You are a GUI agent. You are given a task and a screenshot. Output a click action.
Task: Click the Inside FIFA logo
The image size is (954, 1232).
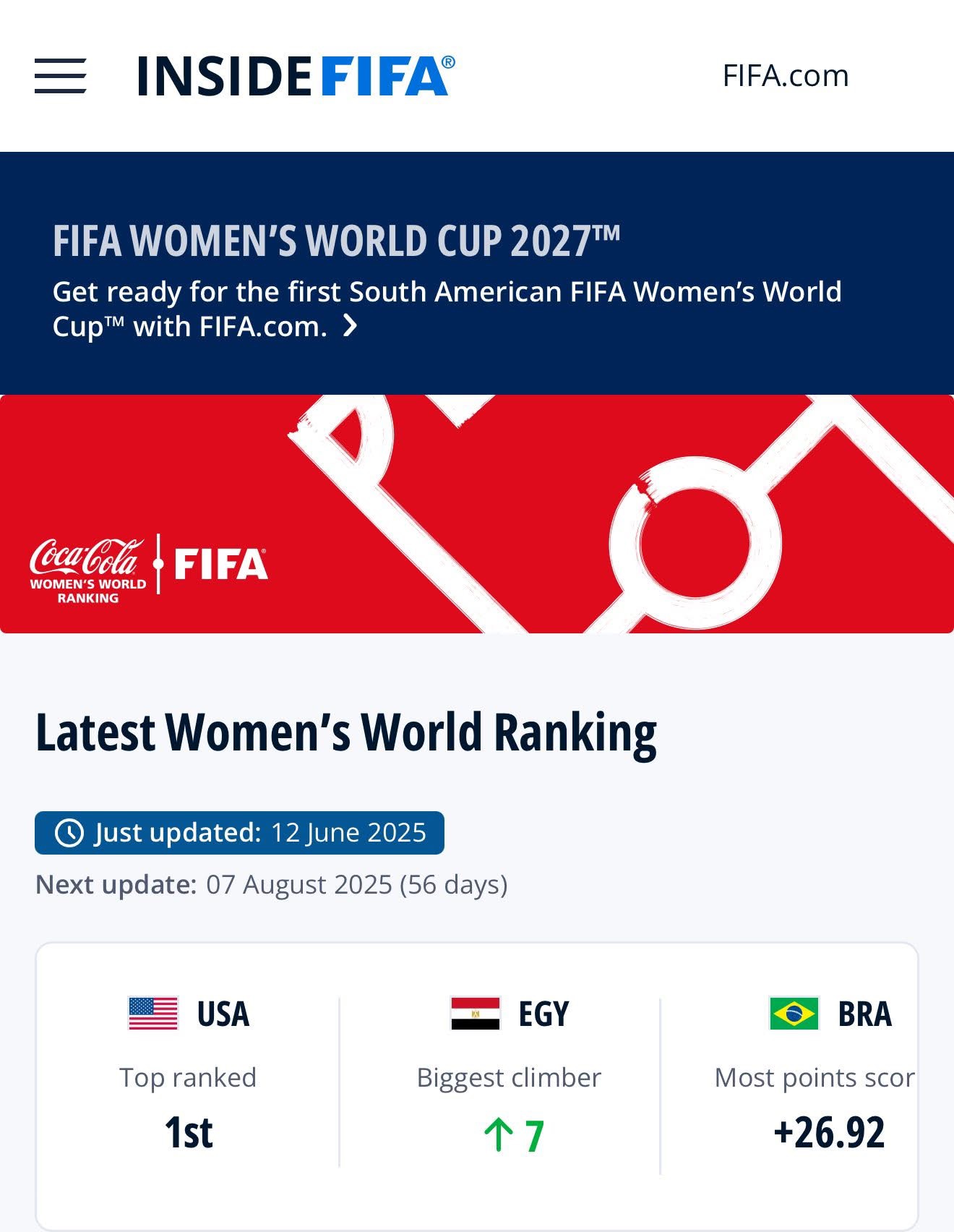(x=296, y=76)
